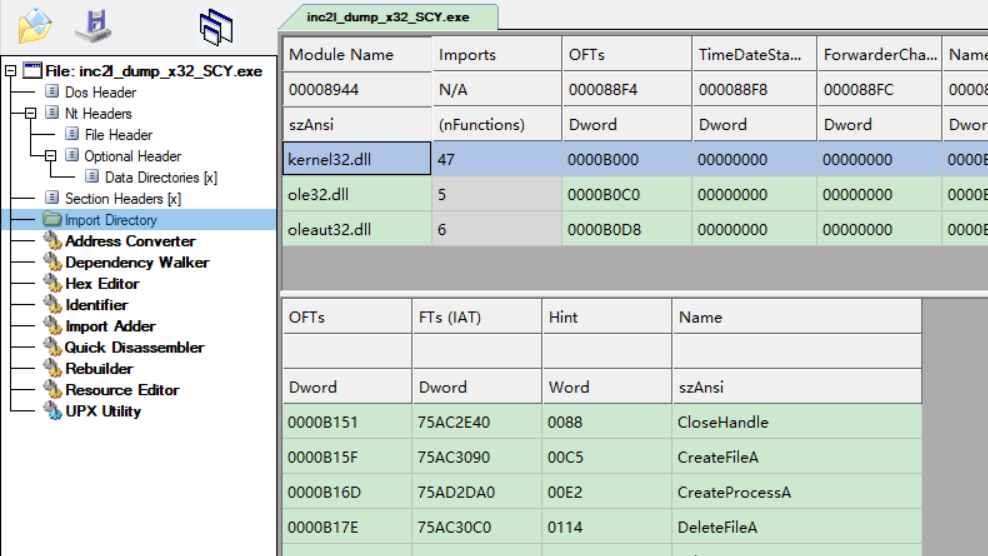Screen dimensions: 988x556
Task: Launch the Dependency Walker tool
Action: tap(137, 262)
